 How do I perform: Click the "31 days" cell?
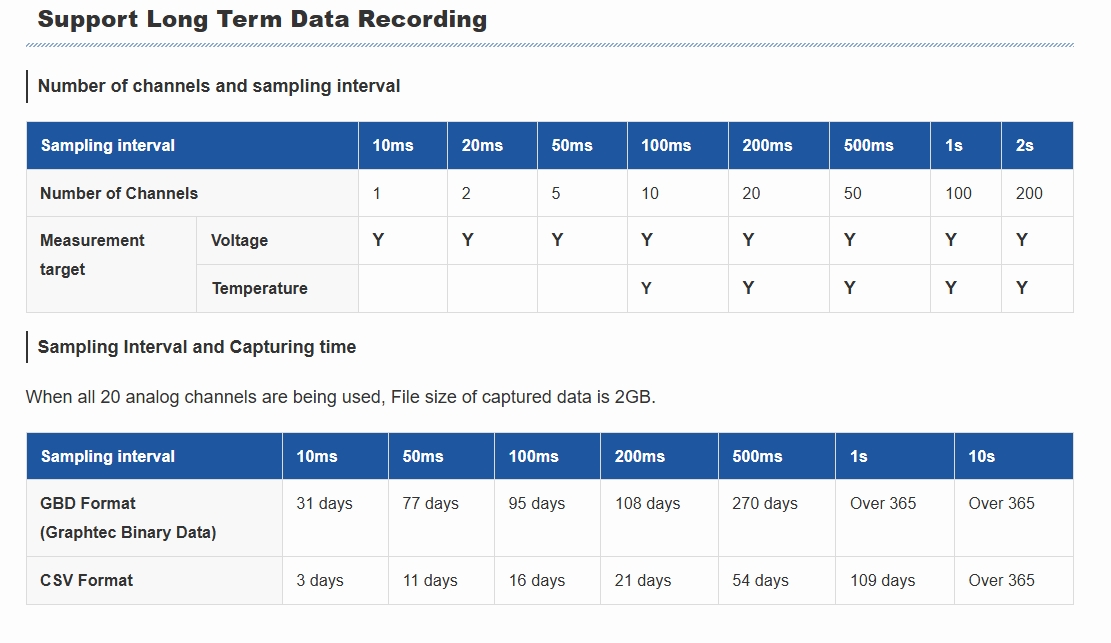tap(324, 503)
